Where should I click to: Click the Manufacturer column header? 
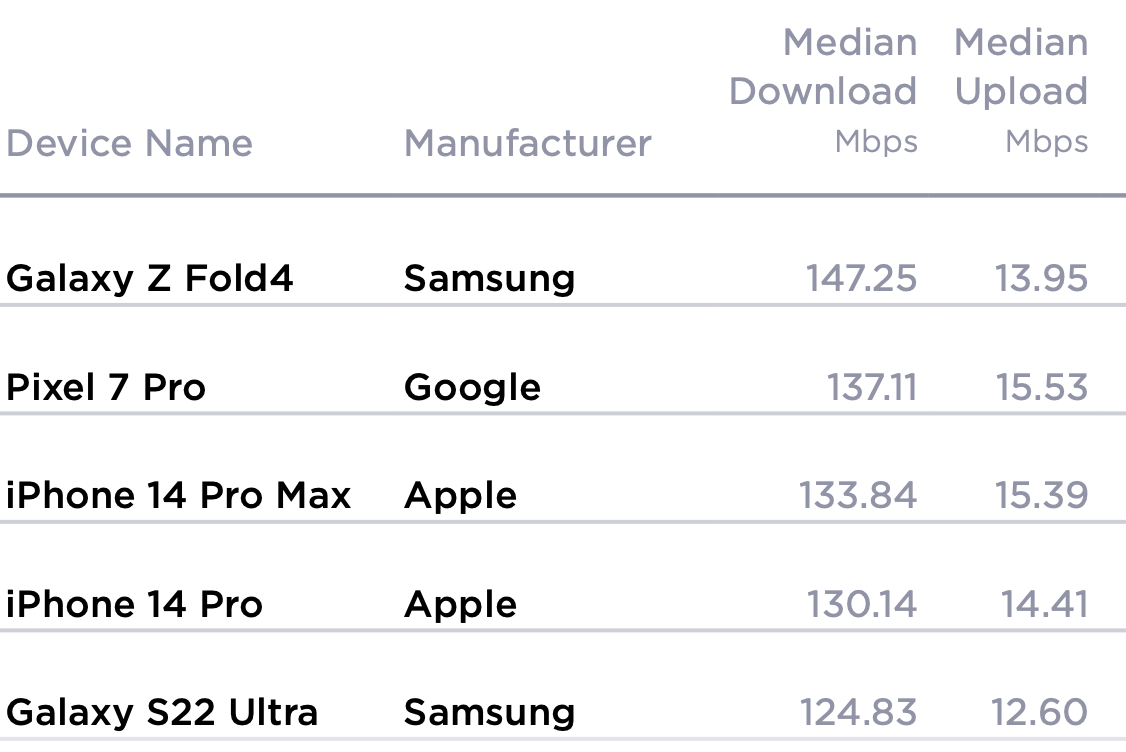click(x=527, y=143)
